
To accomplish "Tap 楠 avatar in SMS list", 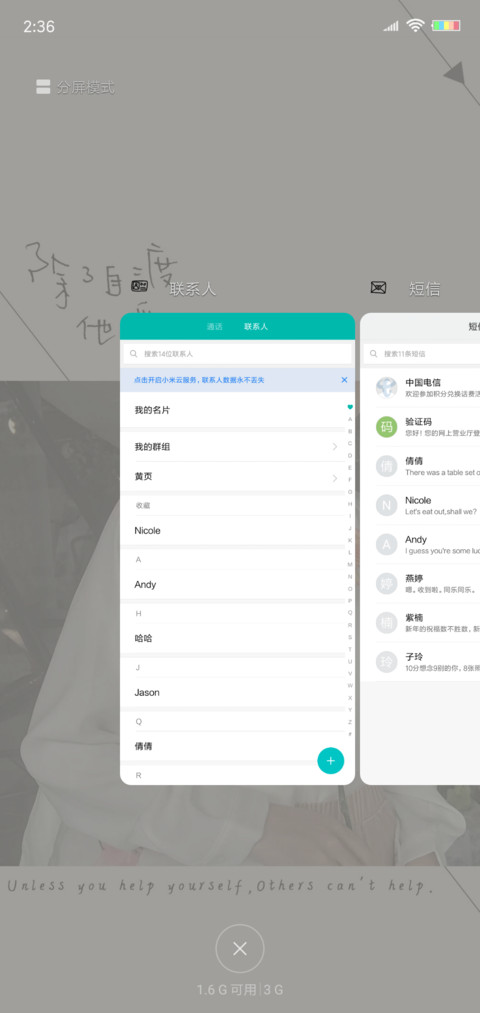I will (x=386, y=623).
